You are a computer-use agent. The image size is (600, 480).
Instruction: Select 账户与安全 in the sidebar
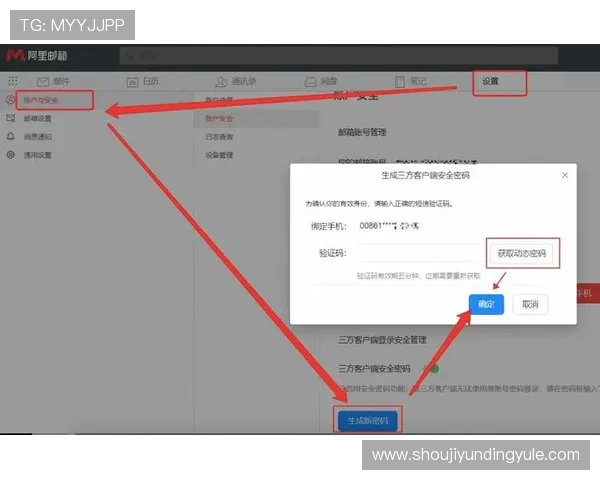(41, 100)
